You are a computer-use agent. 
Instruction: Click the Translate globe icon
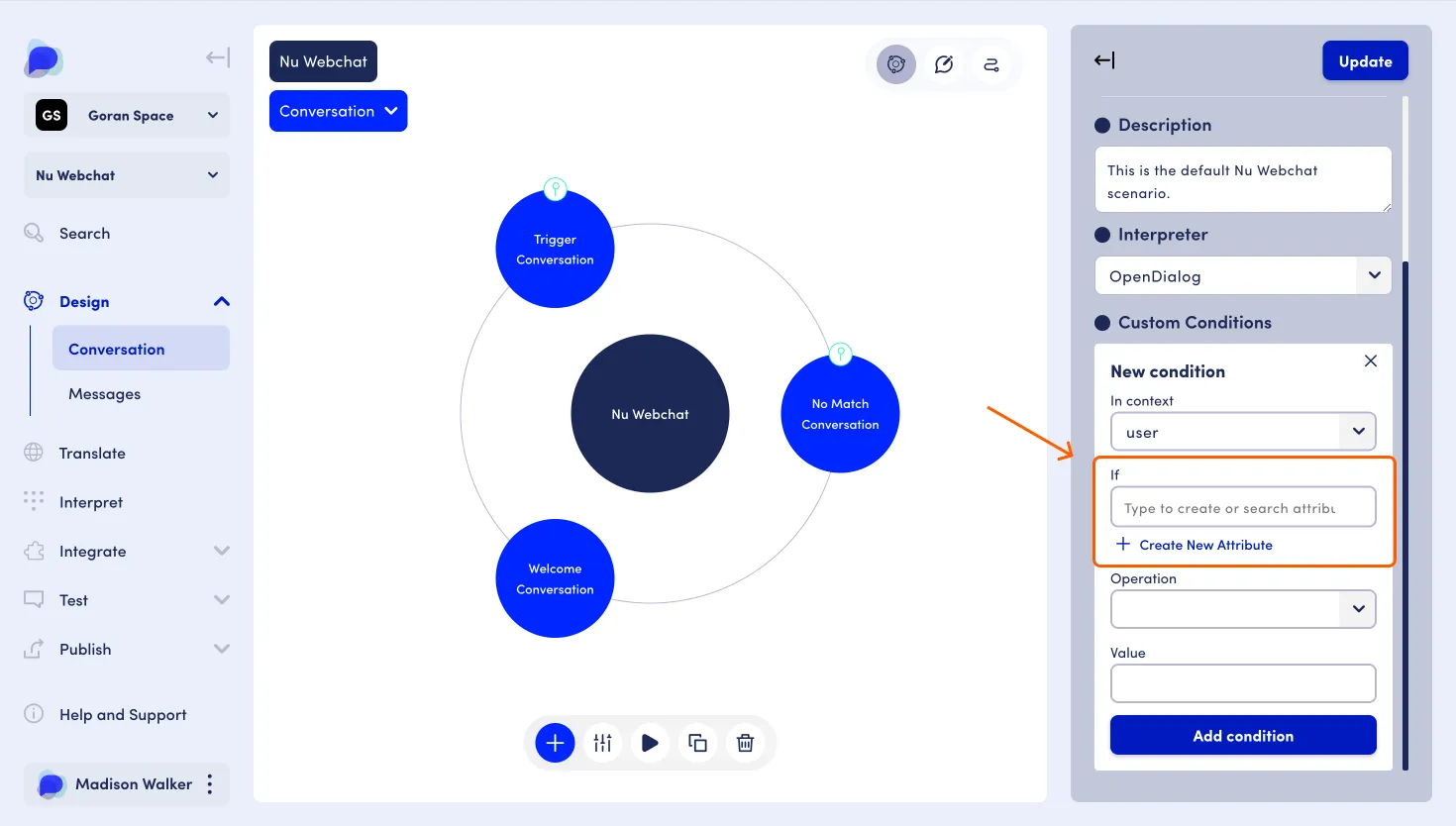[34, 453]
